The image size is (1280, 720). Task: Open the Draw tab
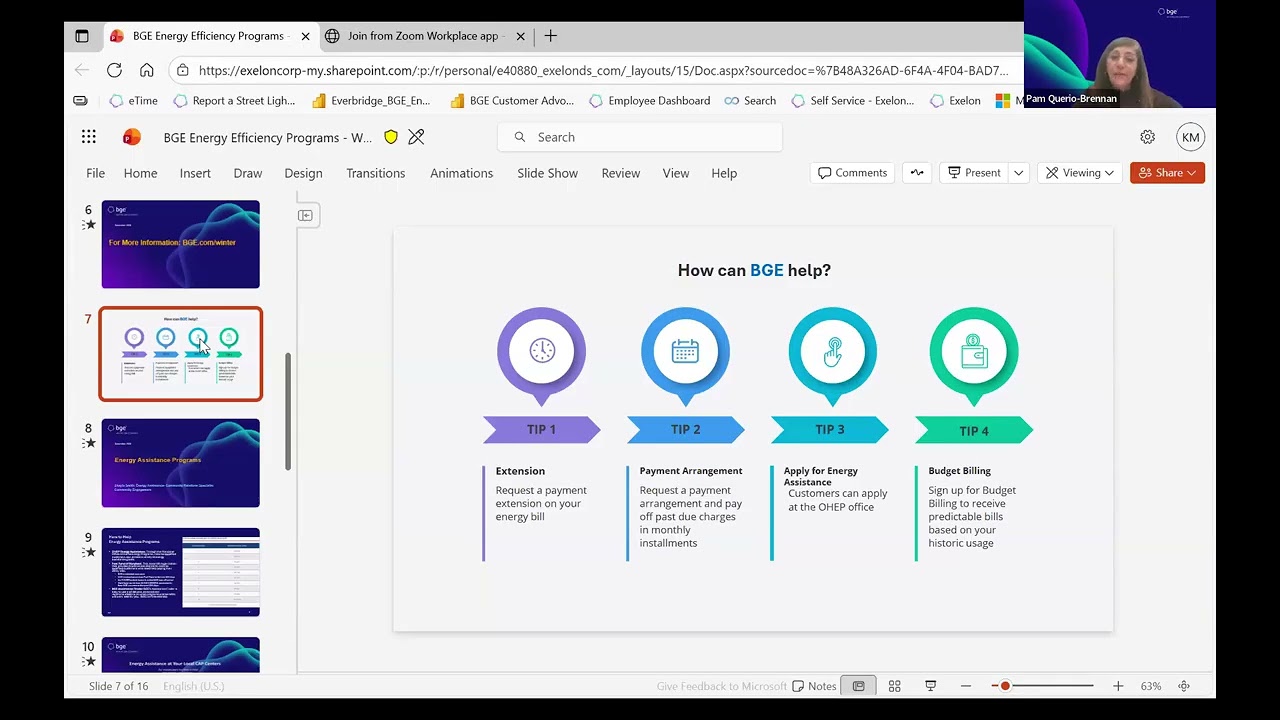247,173
